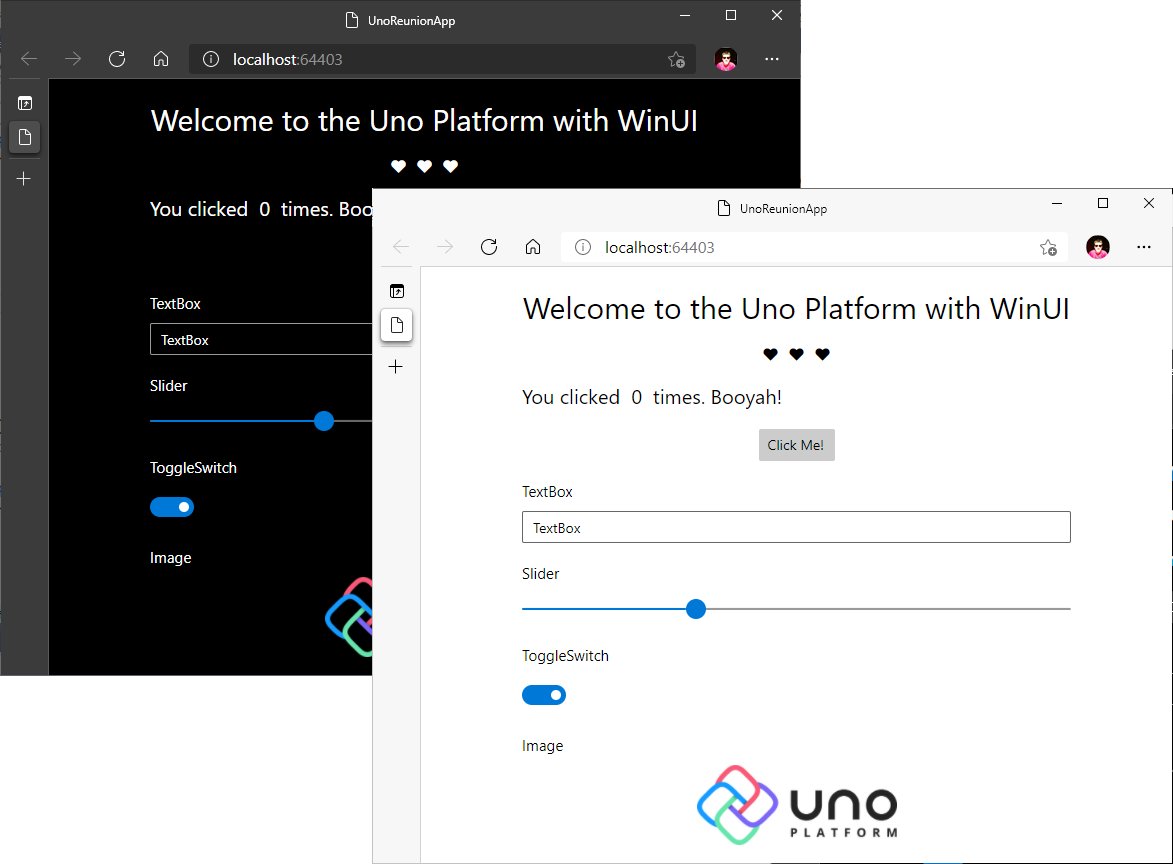Viewport: 1173px width, 864px height.
Task: Turn off the ToggleSwitch in light window
Action: point(544,695)
